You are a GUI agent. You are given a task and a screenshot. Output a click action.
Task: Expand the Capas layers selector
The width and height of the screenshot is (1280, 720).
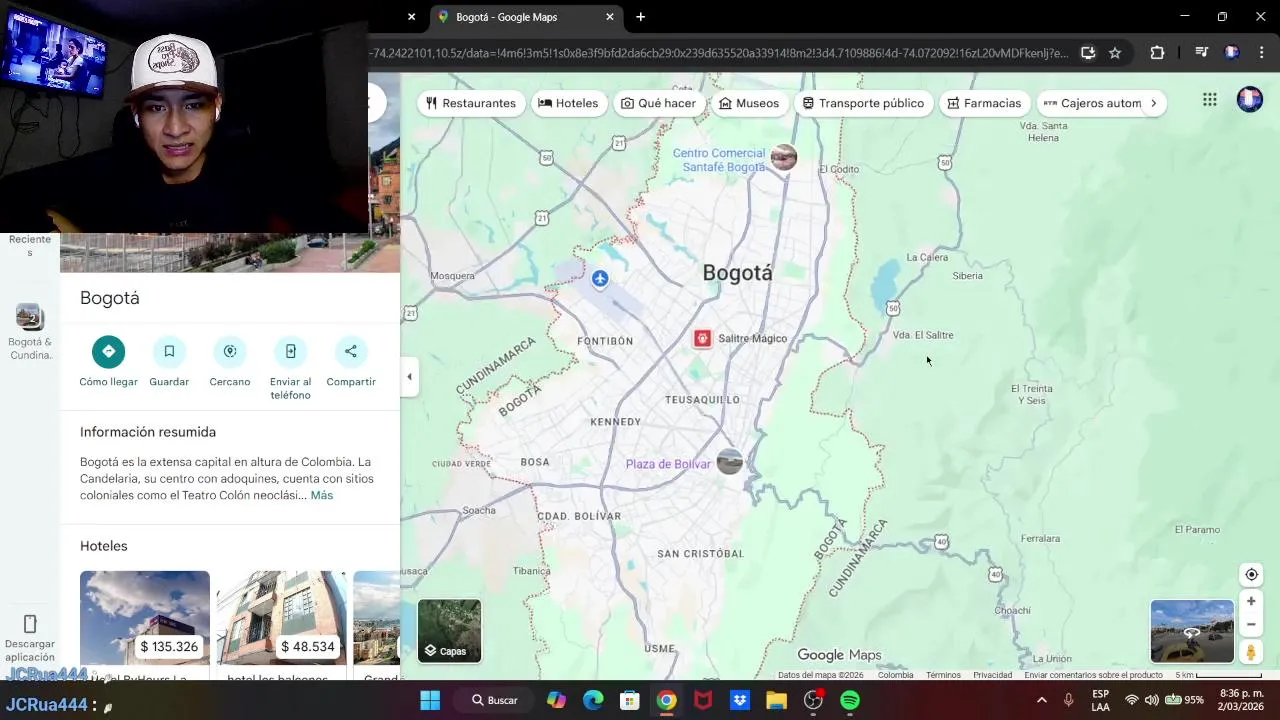449,631
